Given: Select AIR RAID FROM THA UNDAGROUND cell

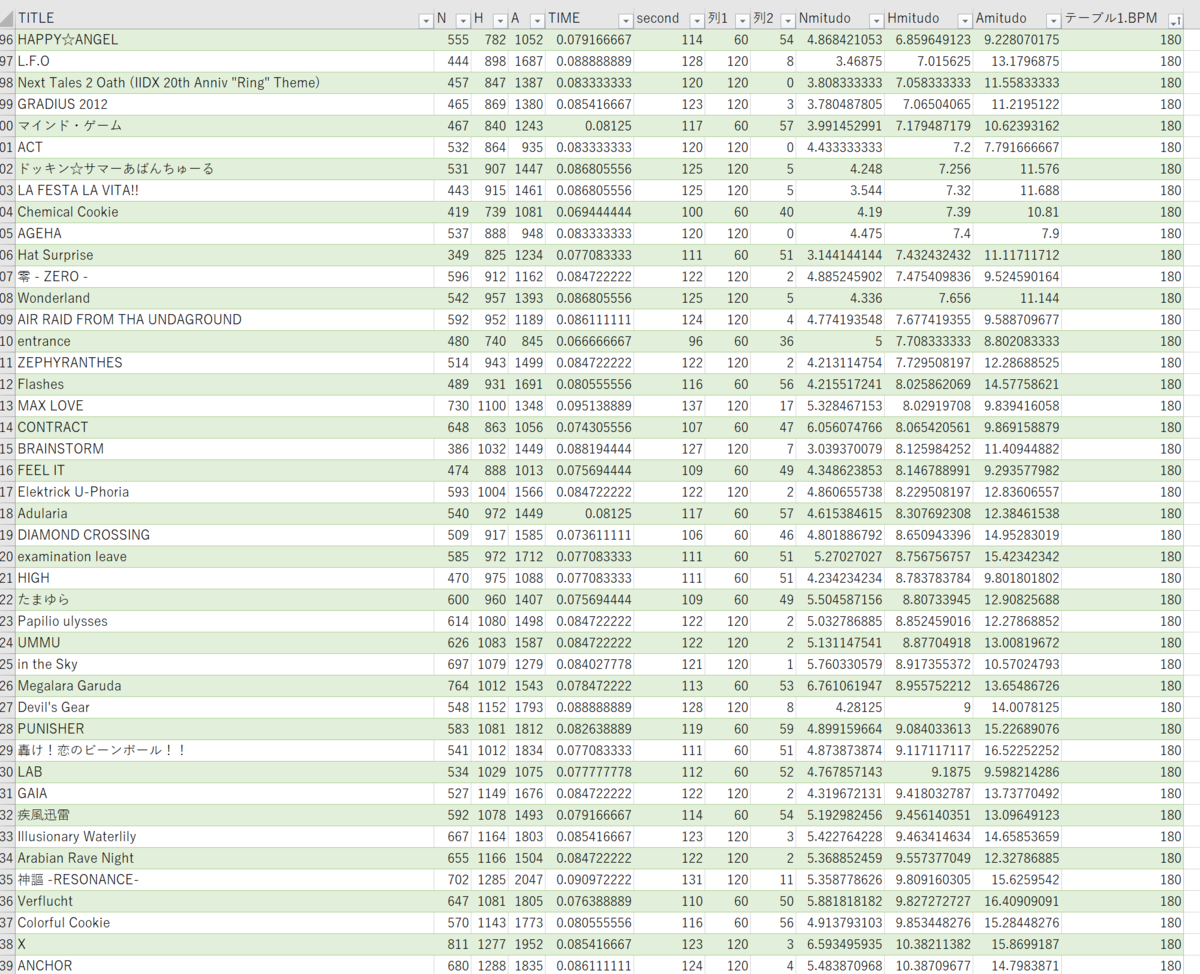Looking at the screenshot, I should coord(224,319).
